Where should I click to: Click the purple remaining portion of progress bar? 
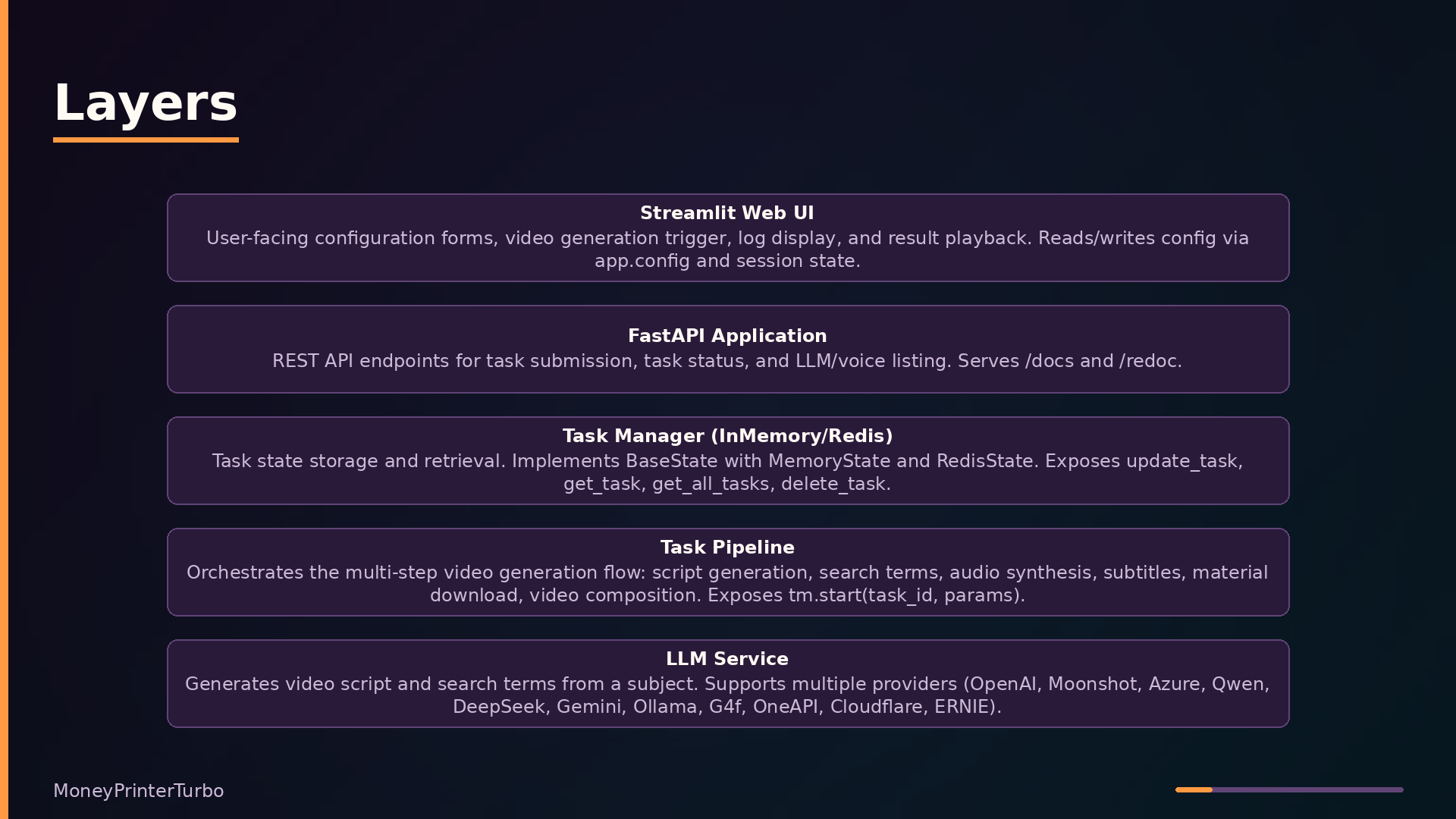pos(1308,789)
